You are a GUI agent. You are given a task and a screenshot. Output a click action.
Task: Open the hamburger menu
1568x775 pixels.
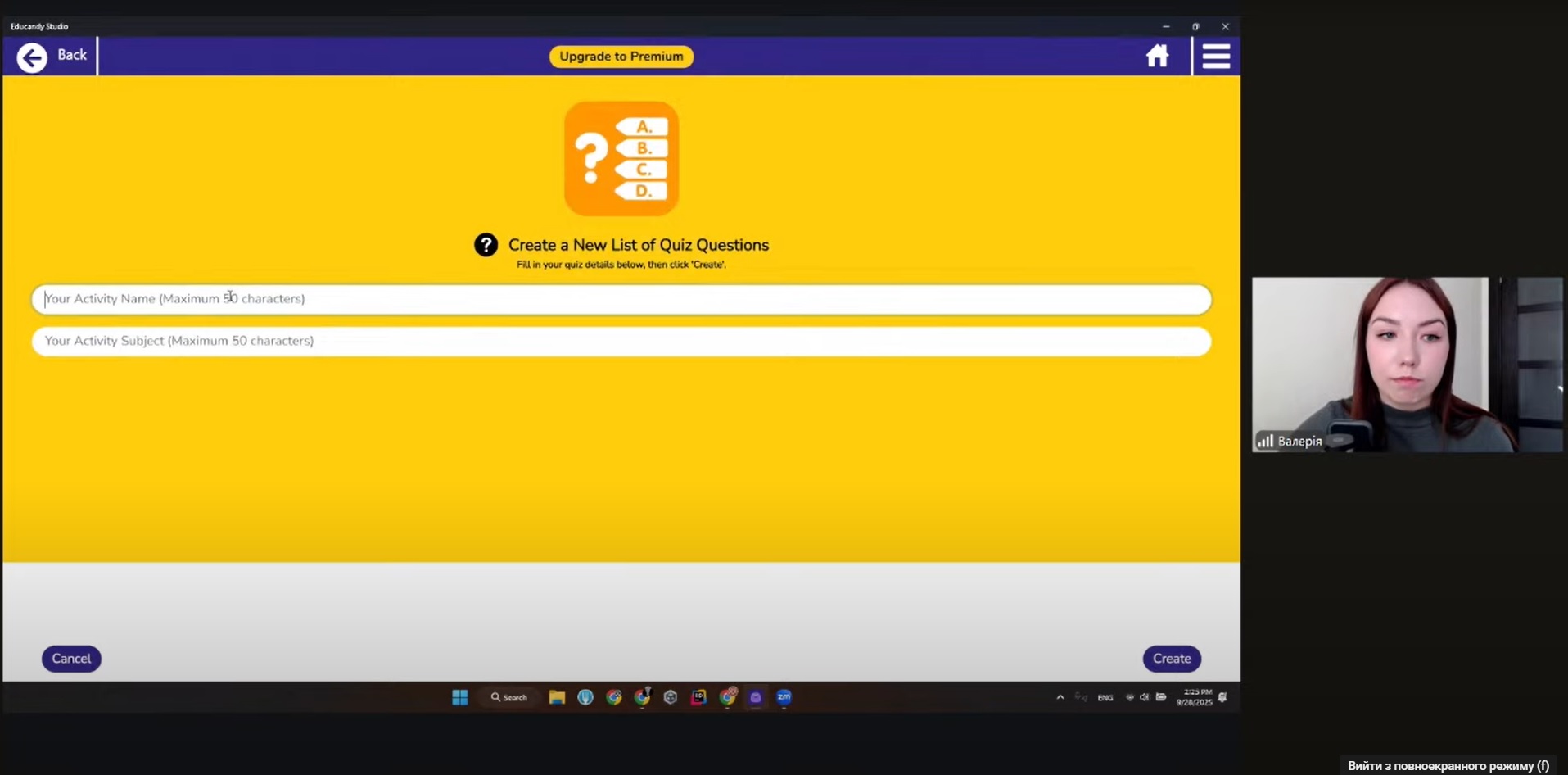click(x=1216, y=57)
